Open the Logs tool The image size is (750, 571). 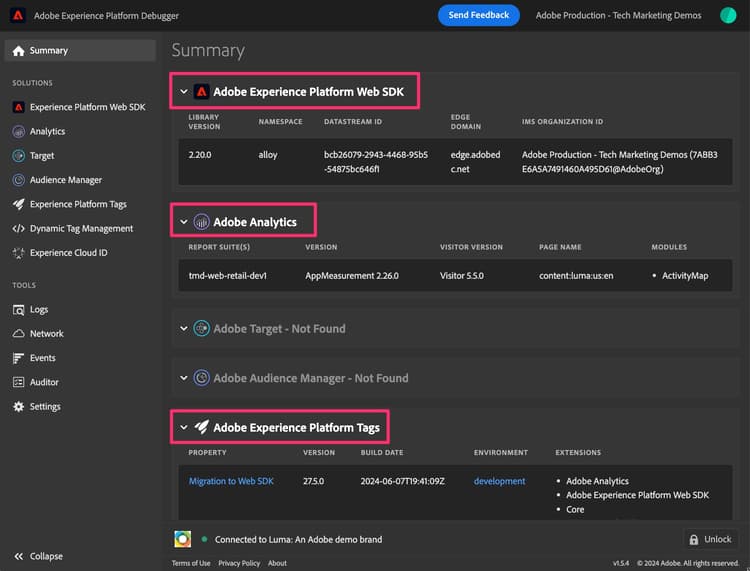click(x=38, y=310)
